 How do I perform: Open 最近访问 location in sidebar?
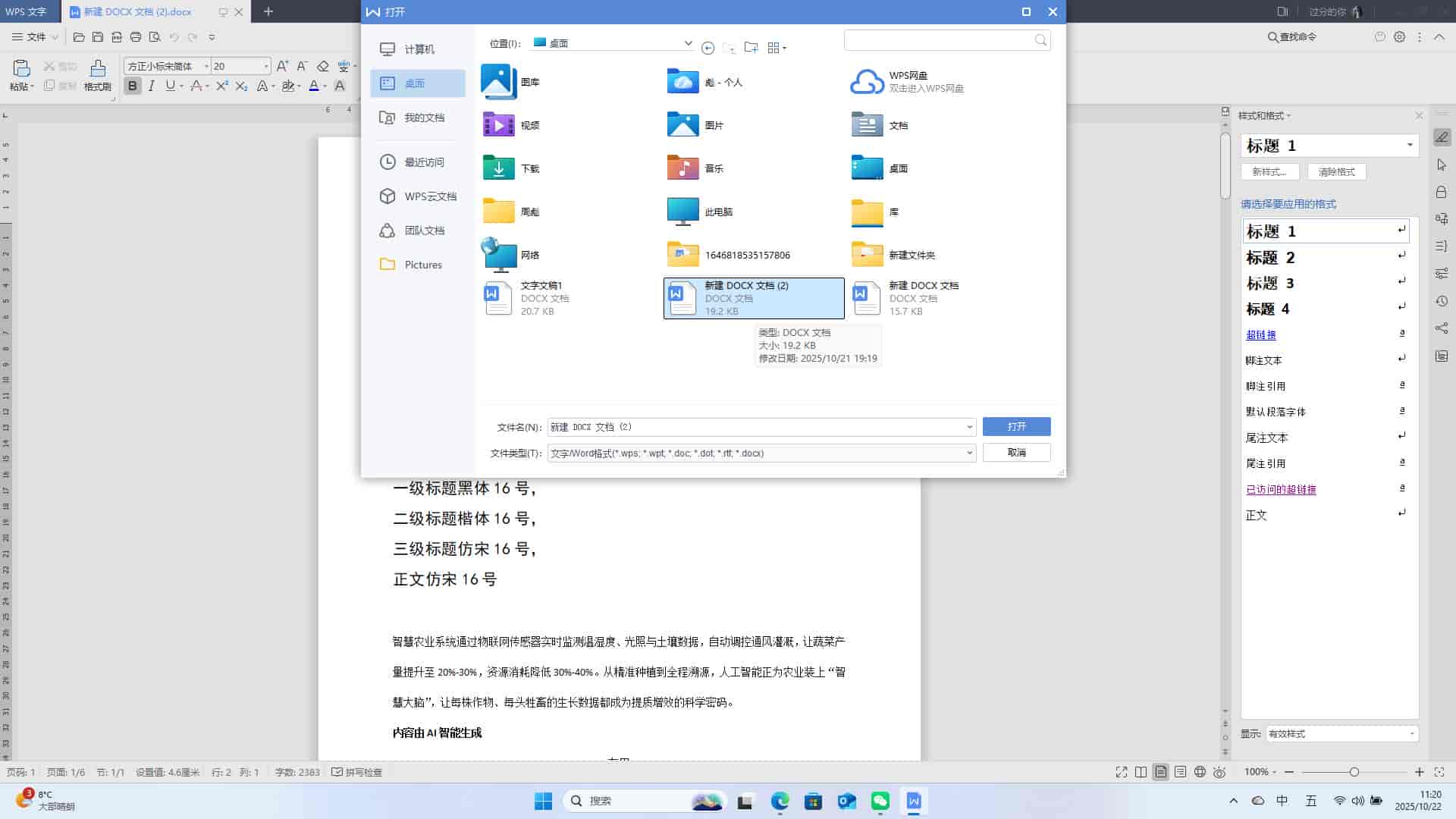tap(418, 162)
